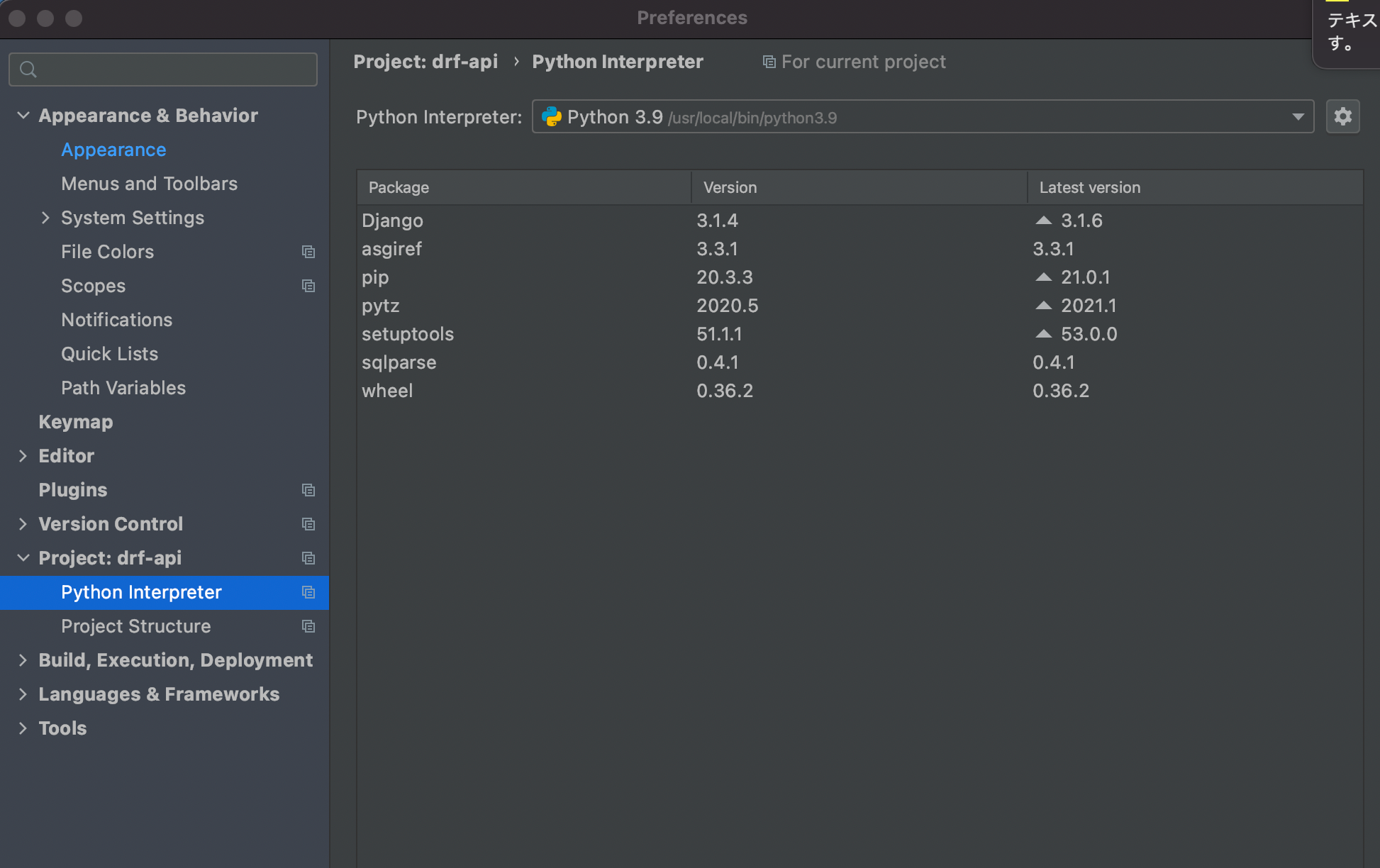Screen dimensions: 1380x868
Task: Click the For current project label
Action: [x=863, y=62]
